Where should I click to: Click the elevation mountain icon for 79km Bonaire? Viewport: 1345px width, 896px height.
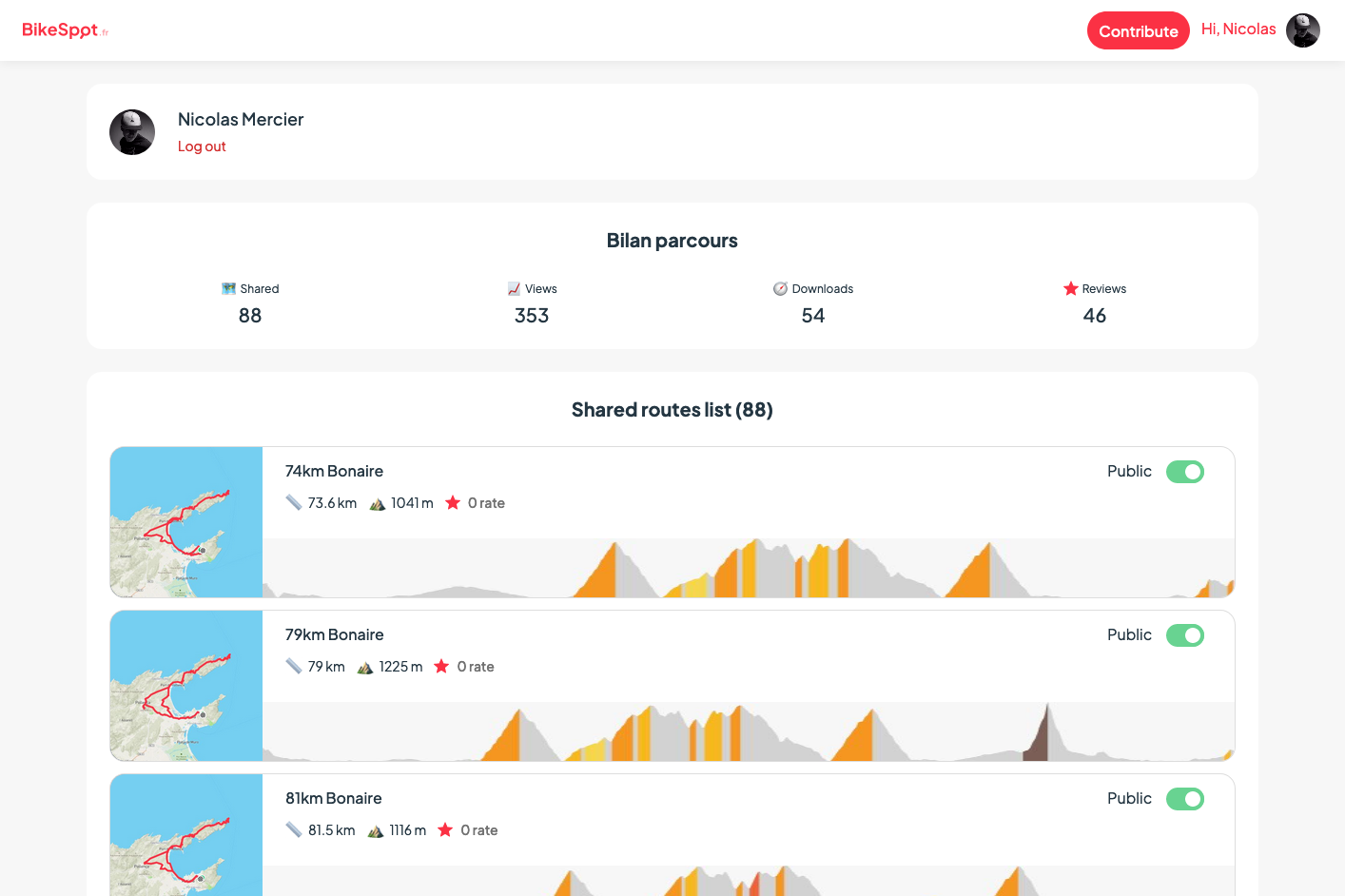tap(365, 667)
